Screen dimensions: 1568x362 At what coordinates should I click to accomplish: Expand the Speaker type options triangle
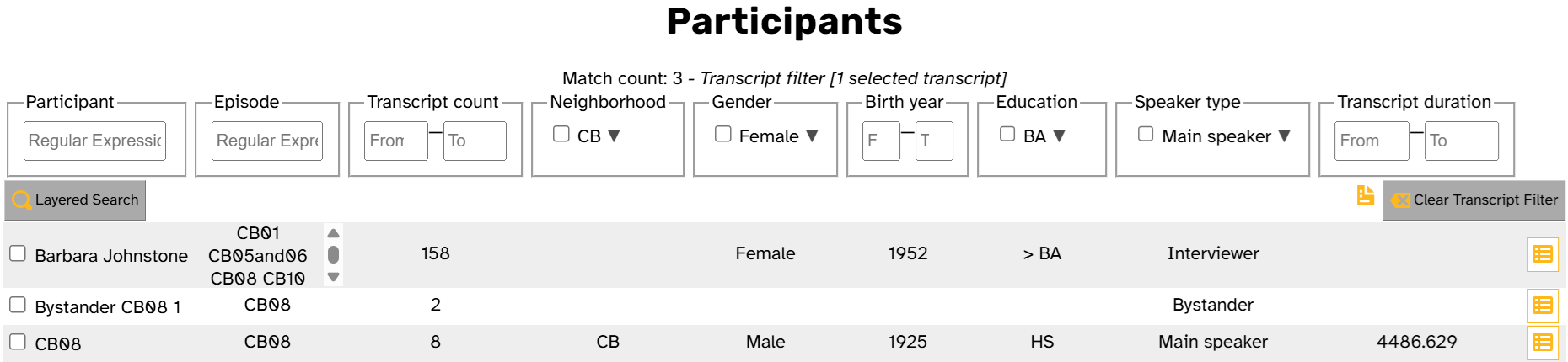[1284, 136]
